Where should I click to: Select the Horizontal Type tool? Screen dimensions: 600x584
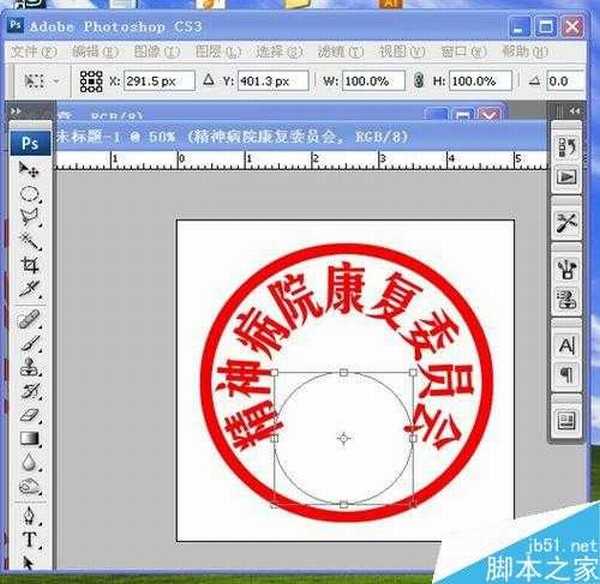coord(30,540)
